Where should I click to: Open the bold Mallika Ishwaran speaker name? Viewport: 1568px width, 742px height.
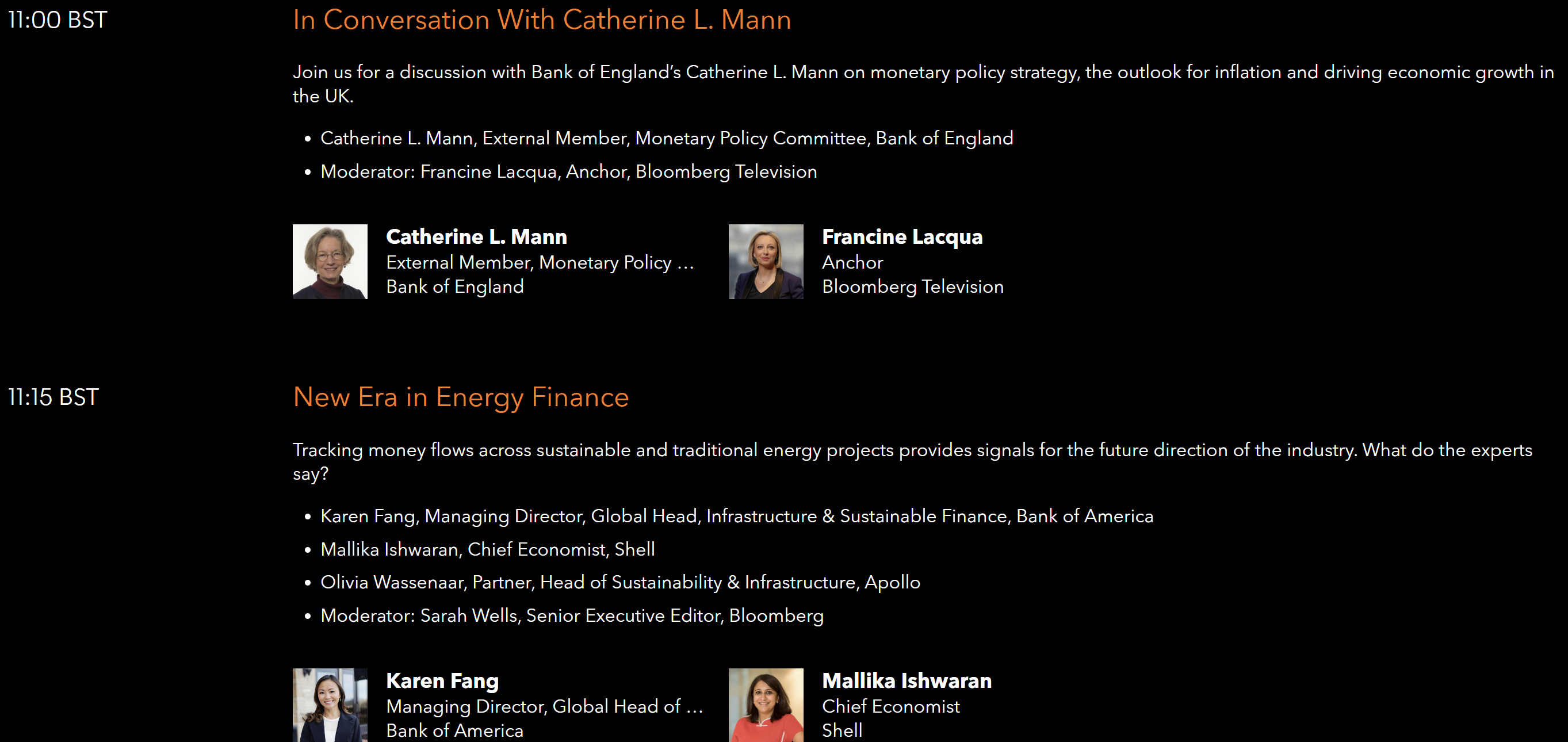click(907, 680)
